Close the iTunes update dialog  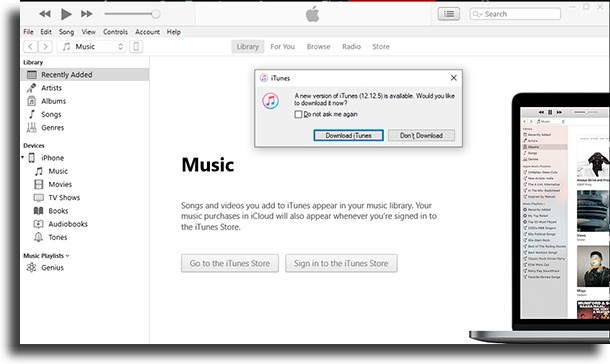pos(454,78)
